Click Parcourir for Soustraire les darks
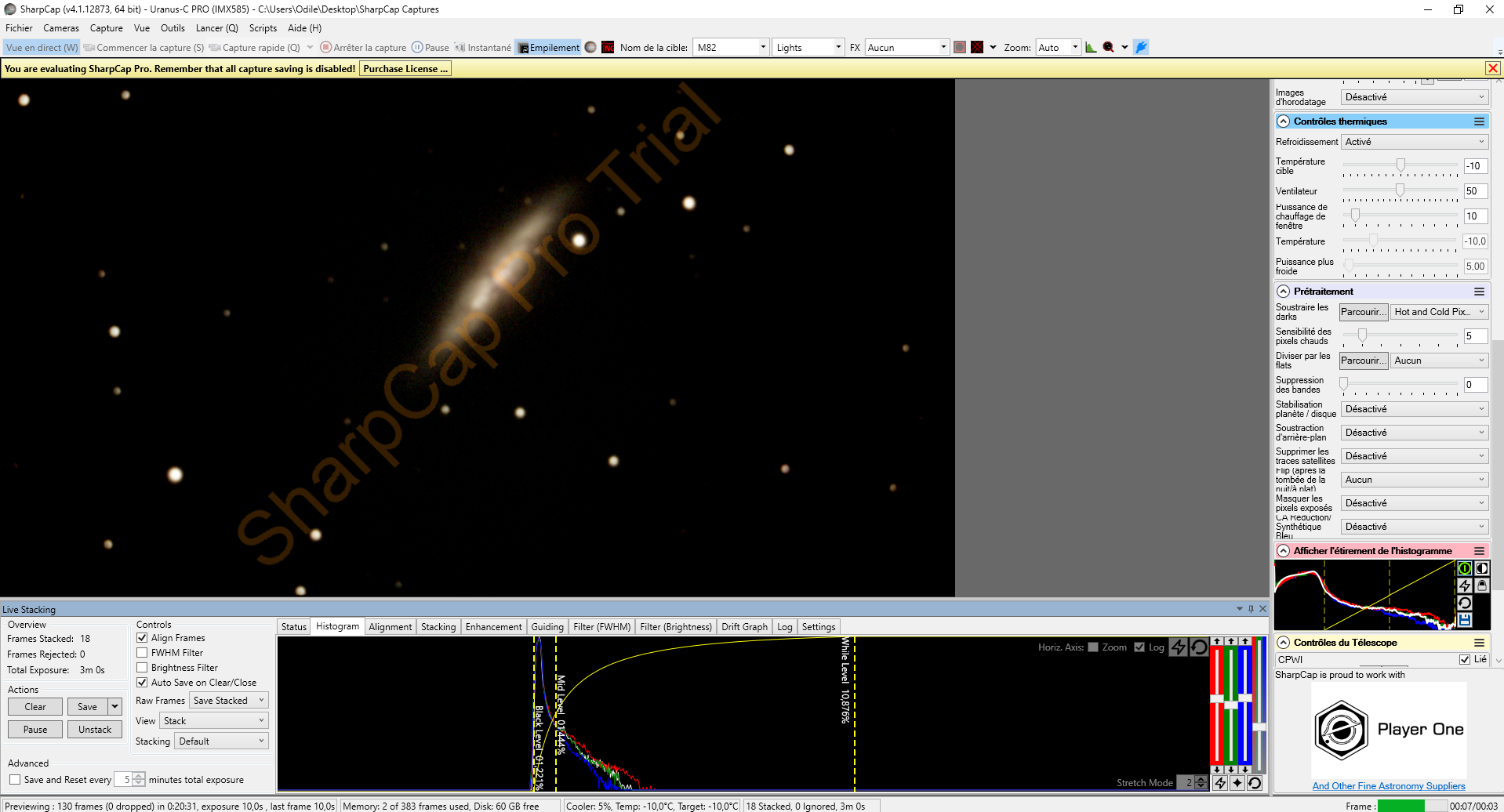Image resolution: width=1504 pixels, height=812 pixels. pyautogui.click(x=1364, y=312)
